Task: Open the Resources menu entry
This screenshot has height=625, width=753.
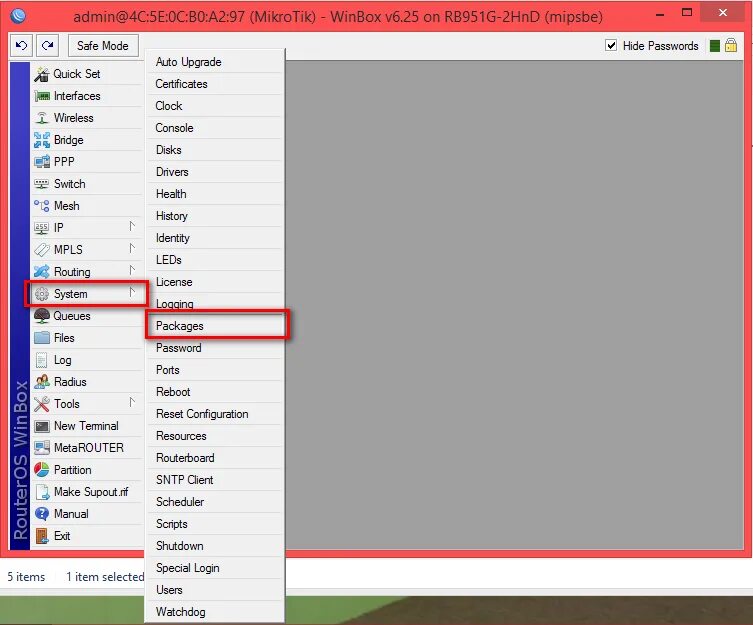Action: click(215, 436)
